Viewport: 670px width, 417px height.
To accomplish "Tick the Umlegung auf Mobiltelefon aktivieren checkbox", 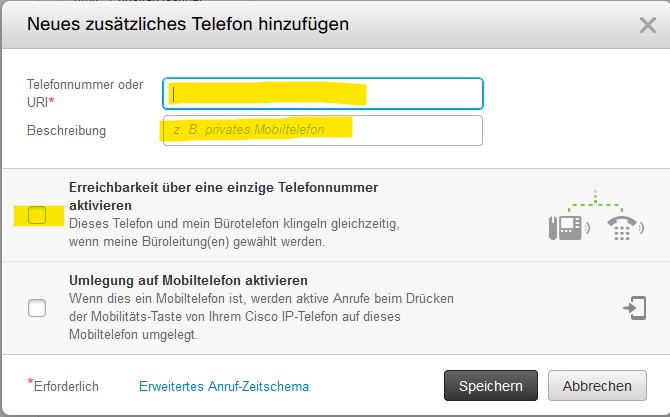I will (x=37, y=308).
